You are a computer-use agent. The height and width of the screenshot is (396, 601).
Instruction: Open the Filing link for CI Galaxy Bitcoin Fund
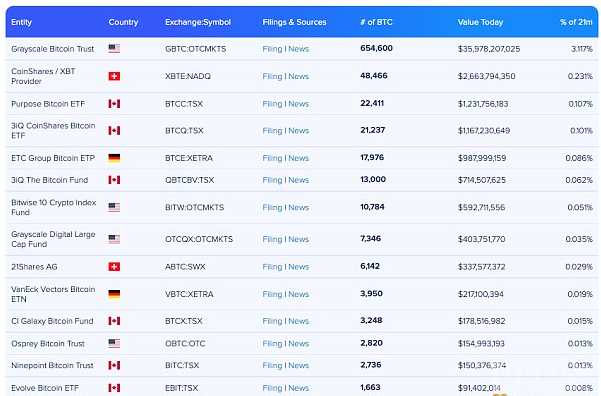coord(272,321)
